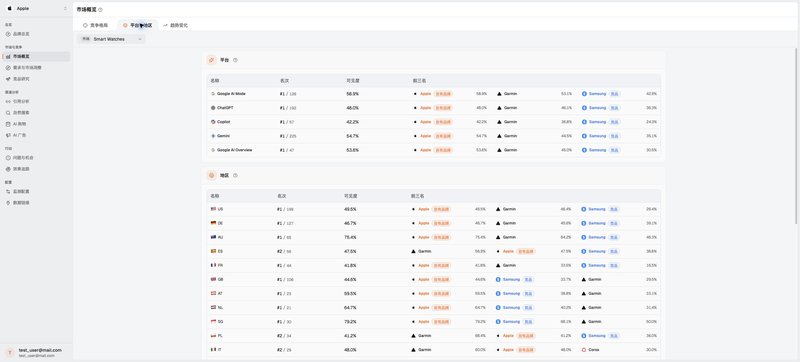Click the 品牌总览 sidebar icon
Image resolution: width=800 pixels, height=362 pixels.
(8, 34)
